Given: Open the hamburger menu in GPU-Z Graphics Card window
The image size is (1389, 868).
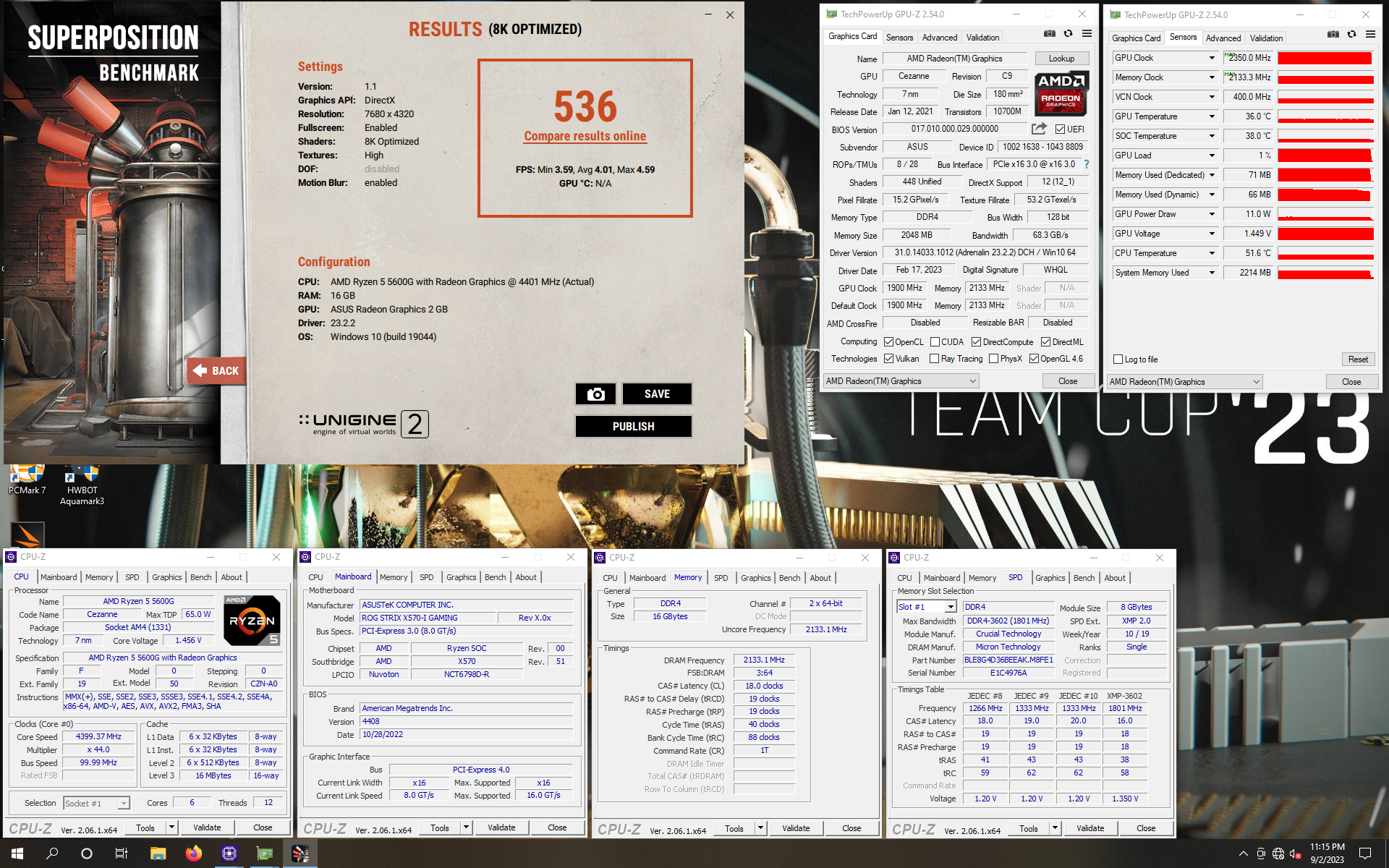Looking at the screenshot, I should pyautogui.click(x=1087, y=34).
